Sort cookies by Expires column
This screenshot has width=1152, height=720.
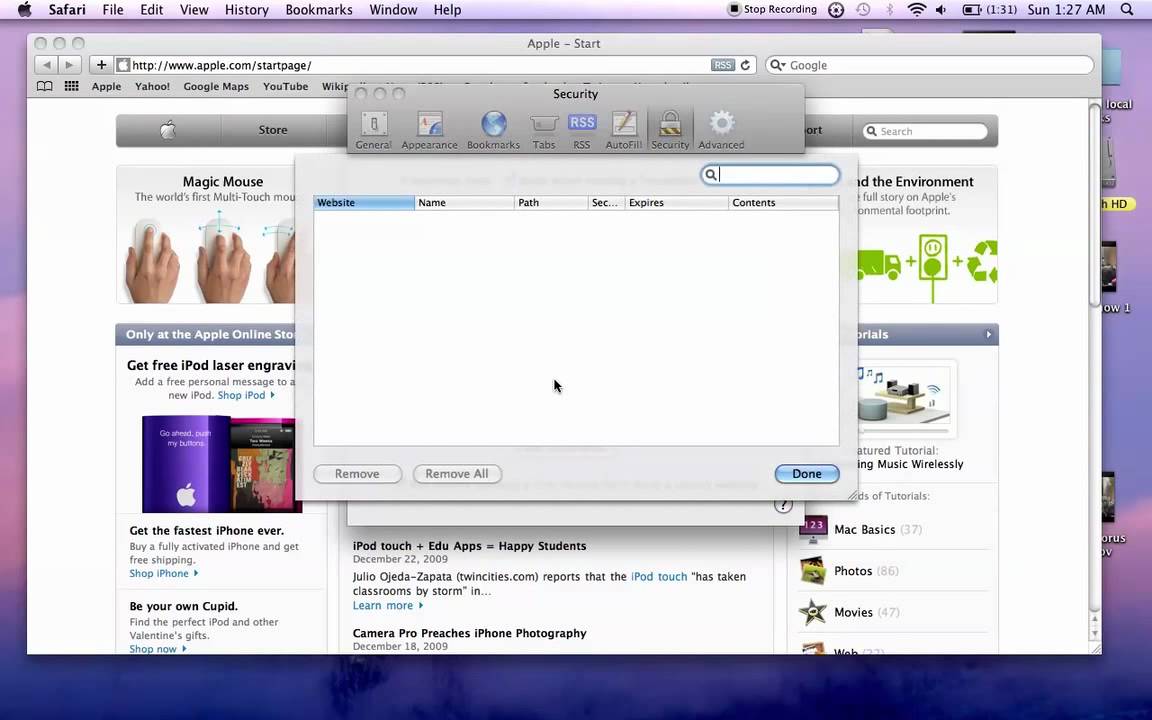click(x=677, y=203)
